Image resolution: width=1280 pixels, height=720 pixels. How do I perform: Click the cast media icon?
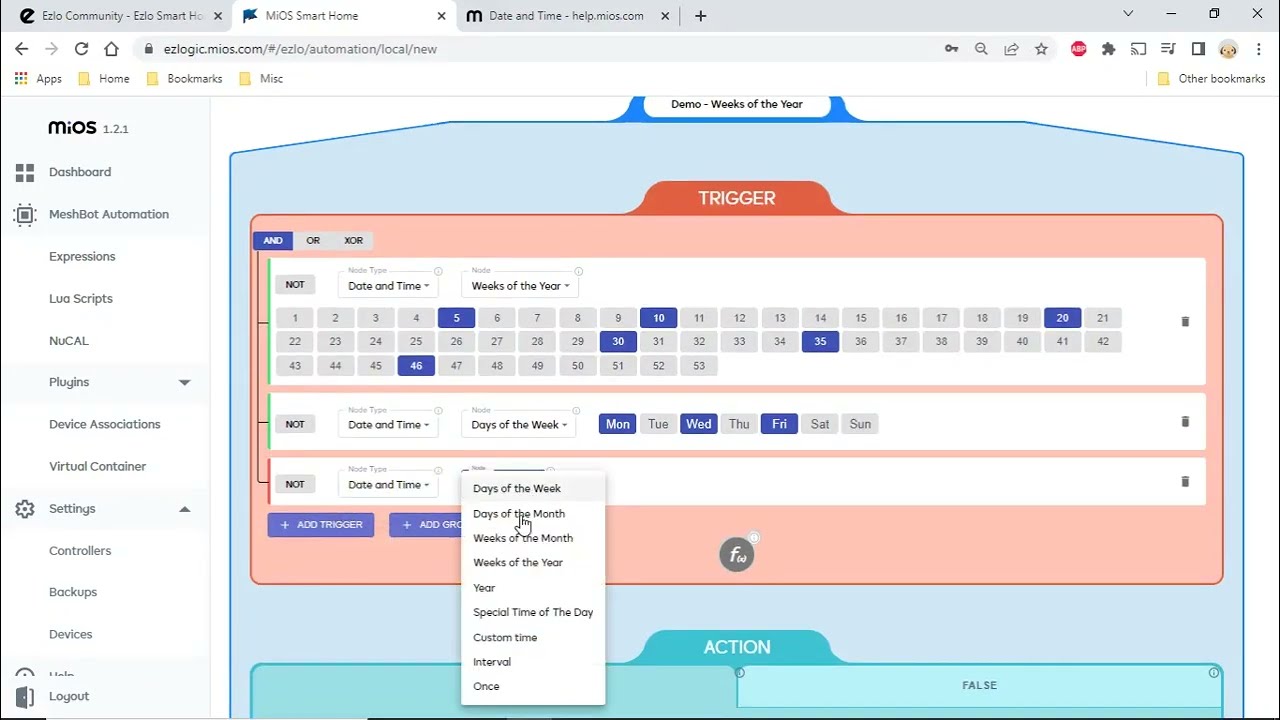tap(1138, 48)
